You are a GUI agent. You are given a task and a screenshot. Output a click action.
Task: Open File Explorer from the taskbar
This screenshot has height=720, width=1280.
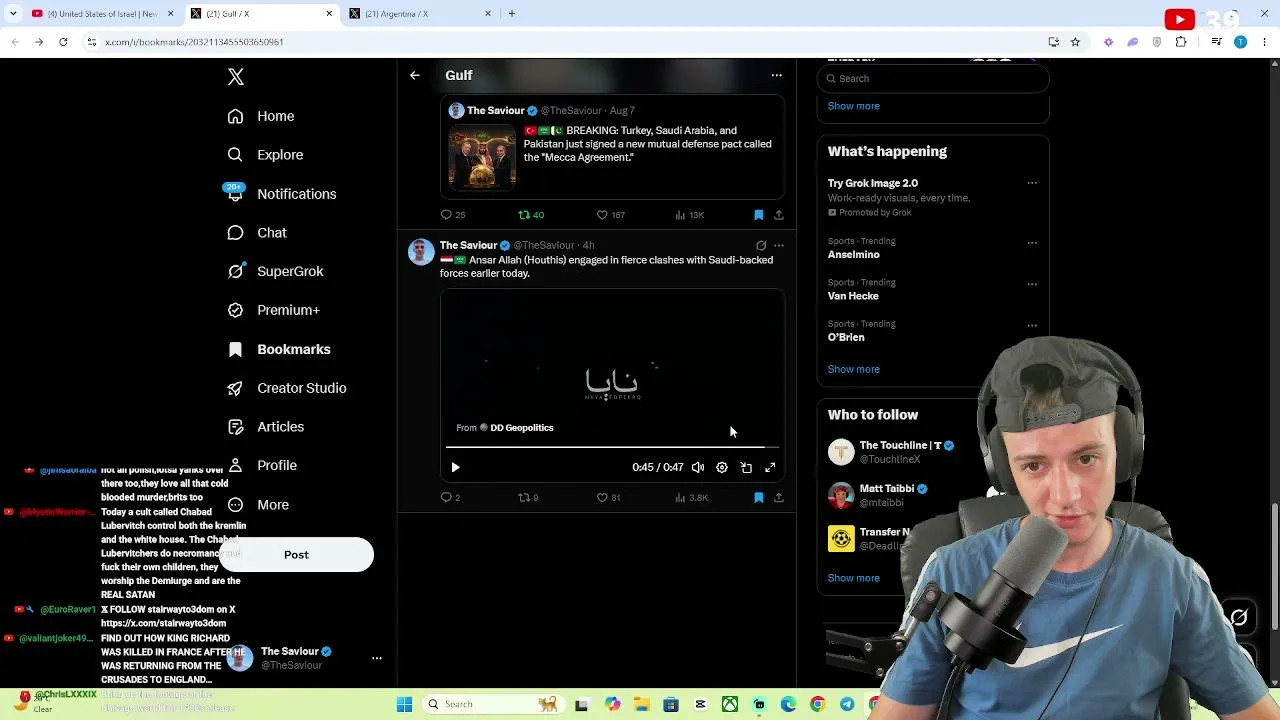[x=641, y=705]
